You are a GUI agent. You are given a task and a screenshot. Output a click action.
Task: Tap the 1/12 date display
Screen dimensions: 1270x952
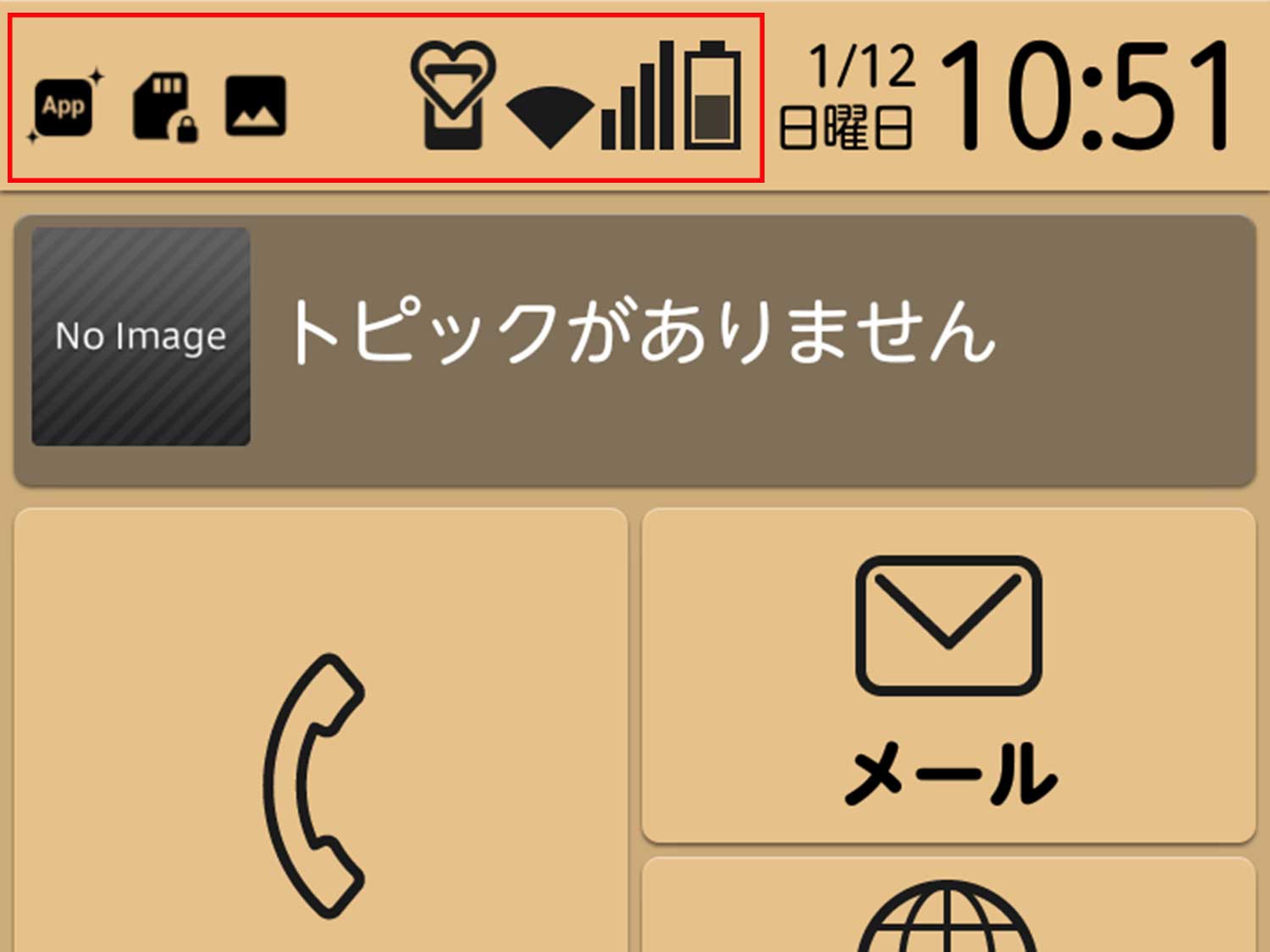862,66
